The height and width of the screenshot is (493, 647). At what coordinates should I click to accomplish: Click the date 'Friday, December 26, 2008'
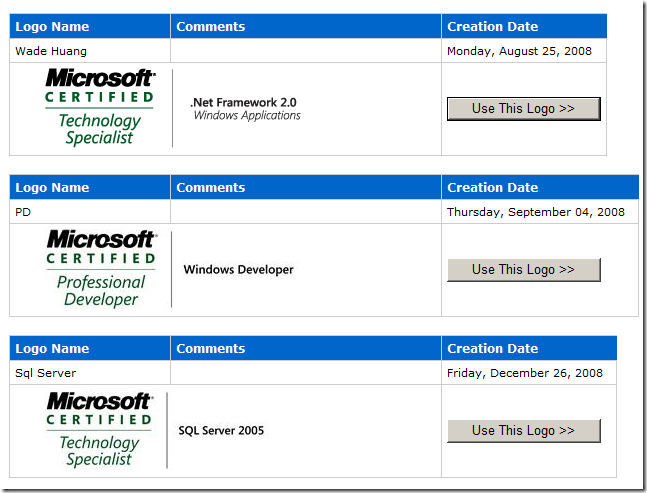(524, 373)
